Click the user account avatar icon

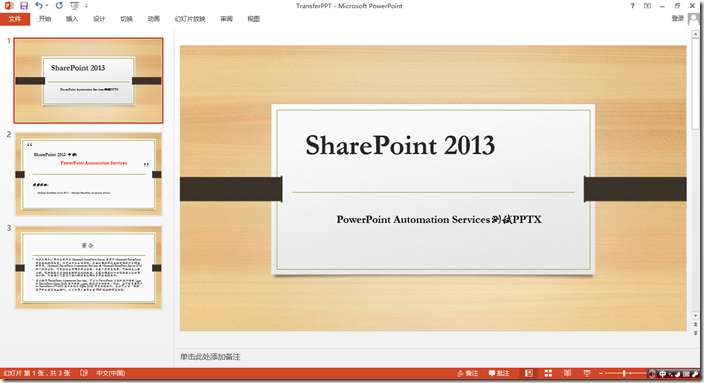point(694,19)
